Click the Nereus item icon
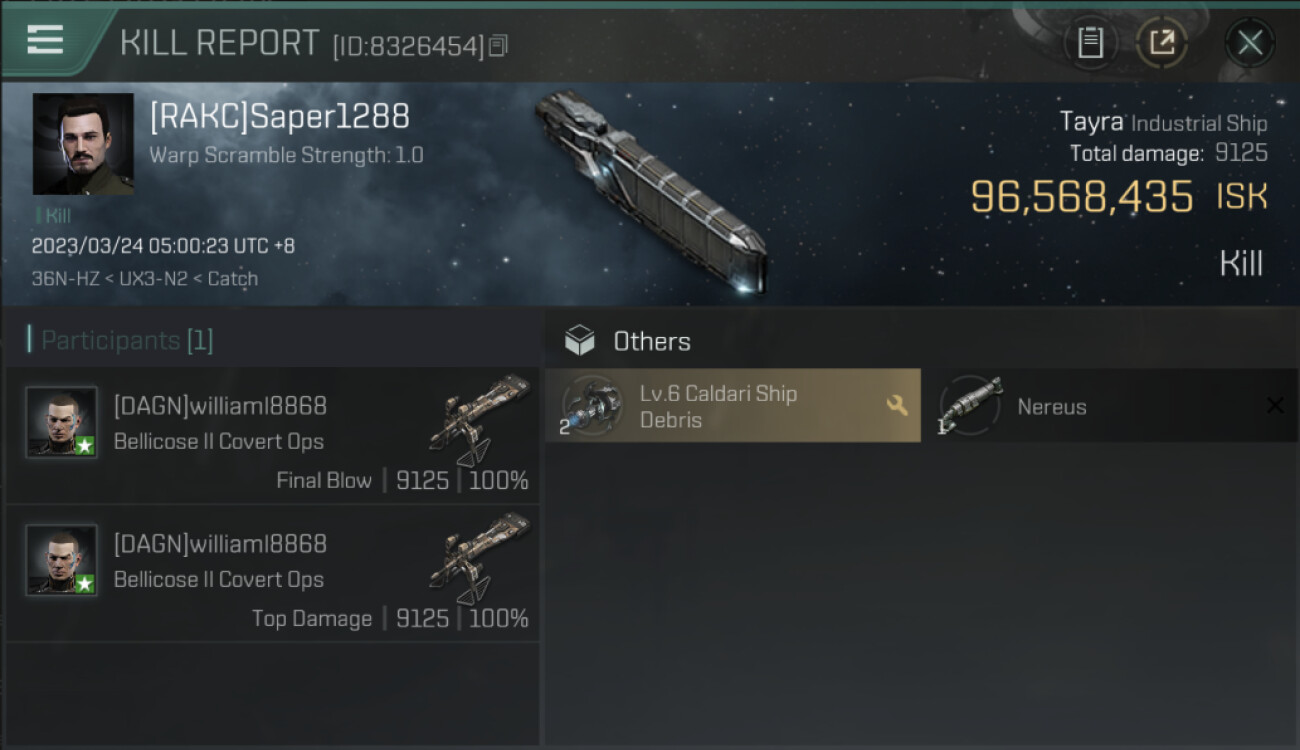The width and height of the screenshot is (1300, 750). pos(970,405)
